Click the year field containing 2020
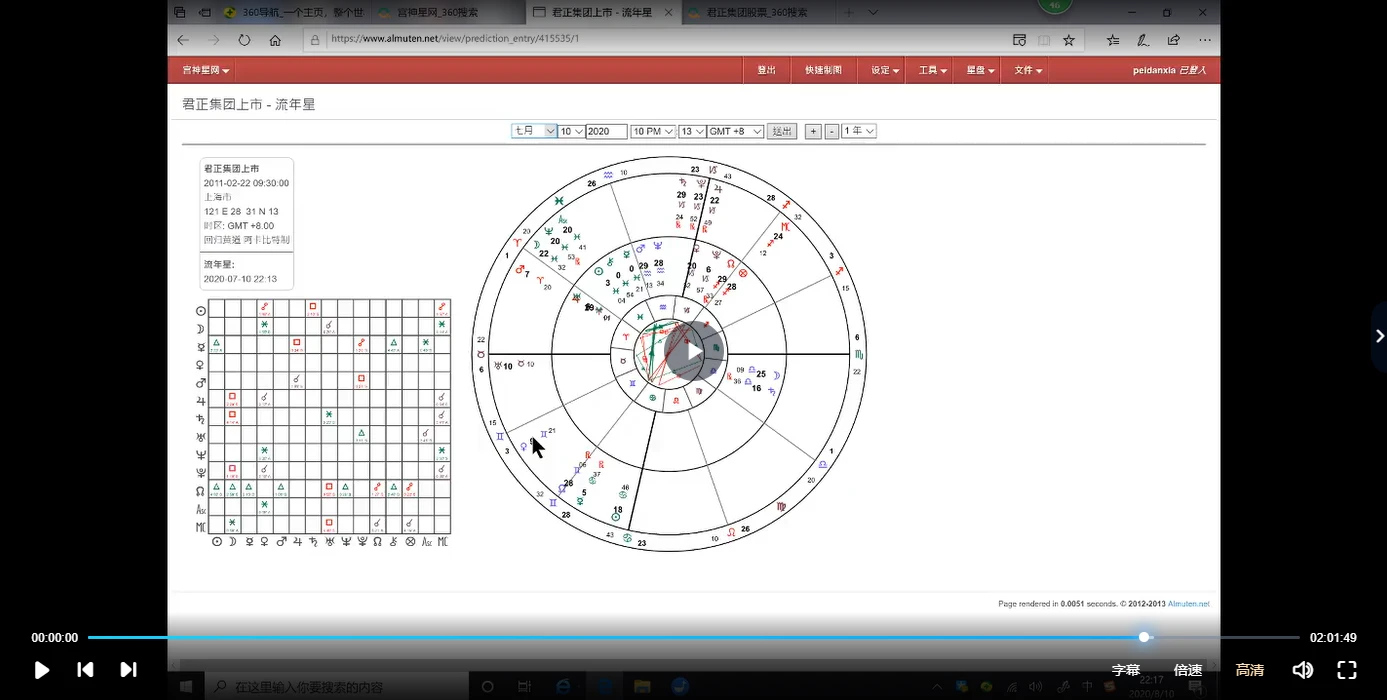 pos(607,131)
